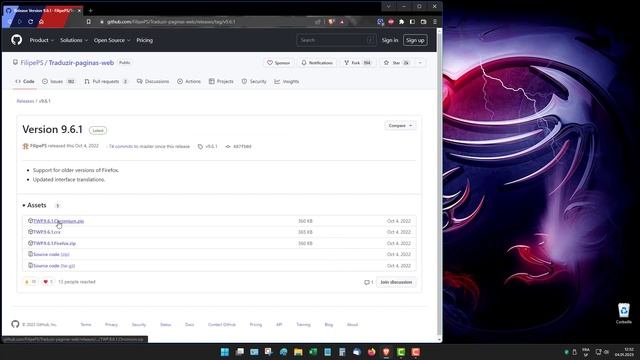Switch to the Issues tab
This screenshot has height=360, width=640.
(x=59, y=81)
